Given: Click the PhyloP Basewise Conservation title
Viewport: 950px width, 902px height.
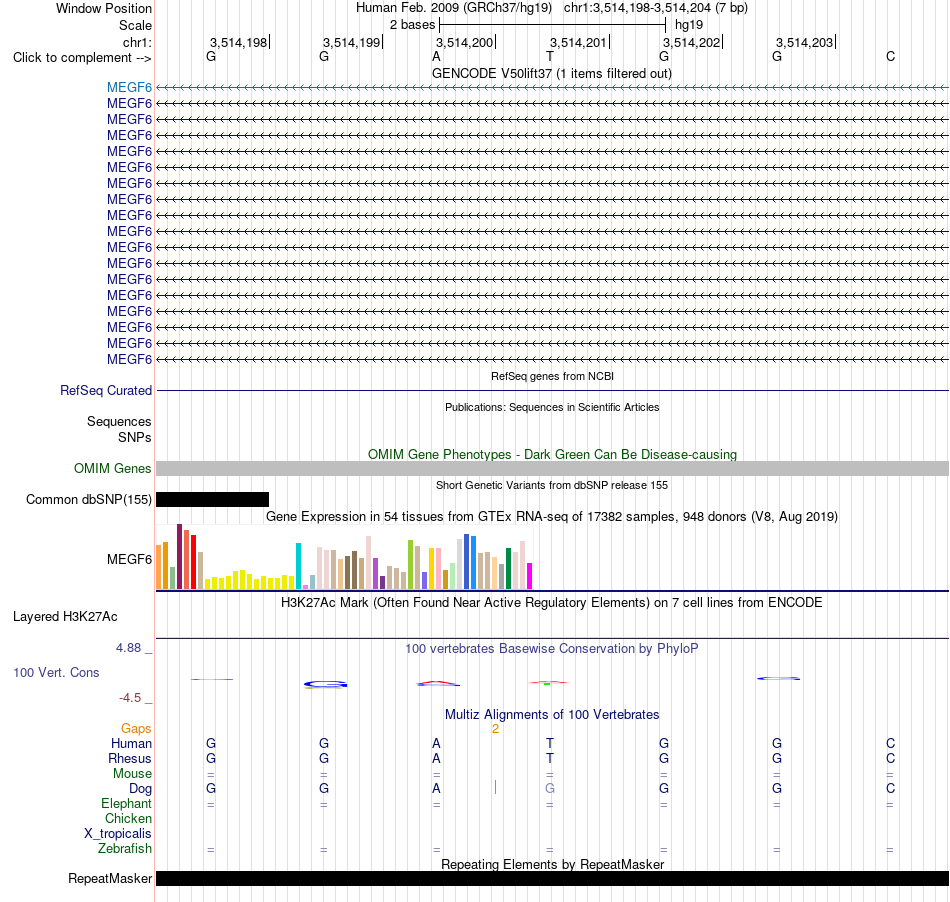Looking at the screenshot, I should pyautogui.click(x=552, y=649).
